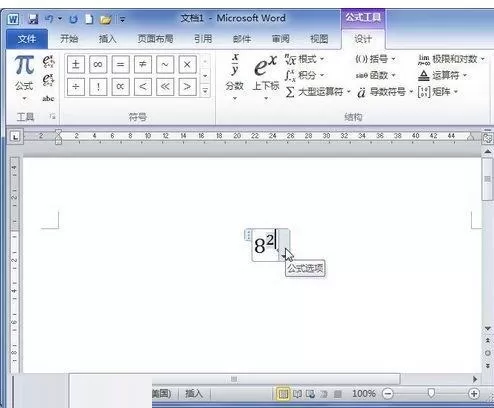Move the symbol gallery down one row
The height and width of the screenshot is (408, 494).
click(205, 76)
